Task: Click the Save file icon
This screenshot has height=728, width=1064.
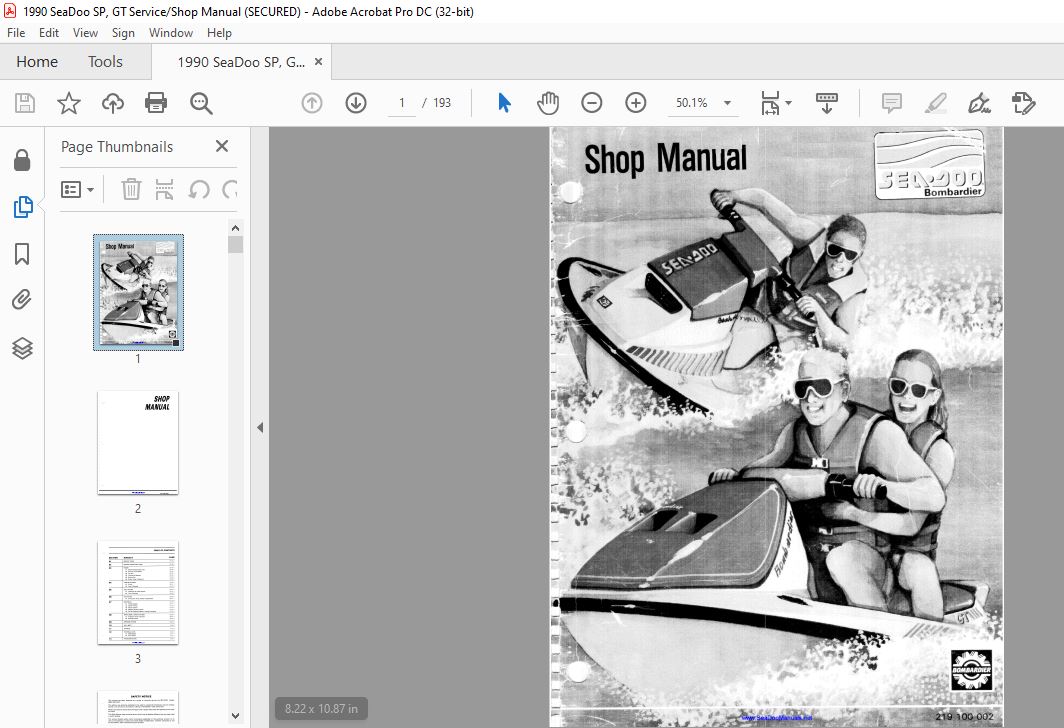Action: tap(25, 103)
